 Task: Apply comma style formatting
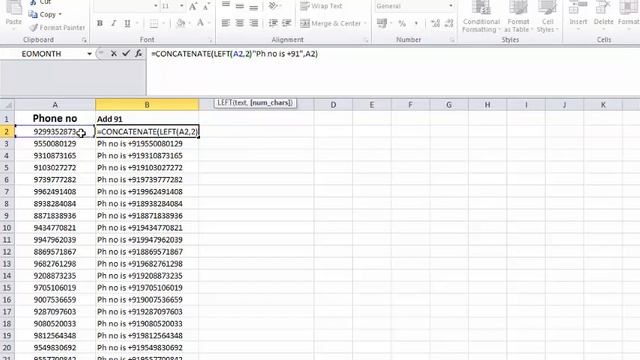pos(416,24)
